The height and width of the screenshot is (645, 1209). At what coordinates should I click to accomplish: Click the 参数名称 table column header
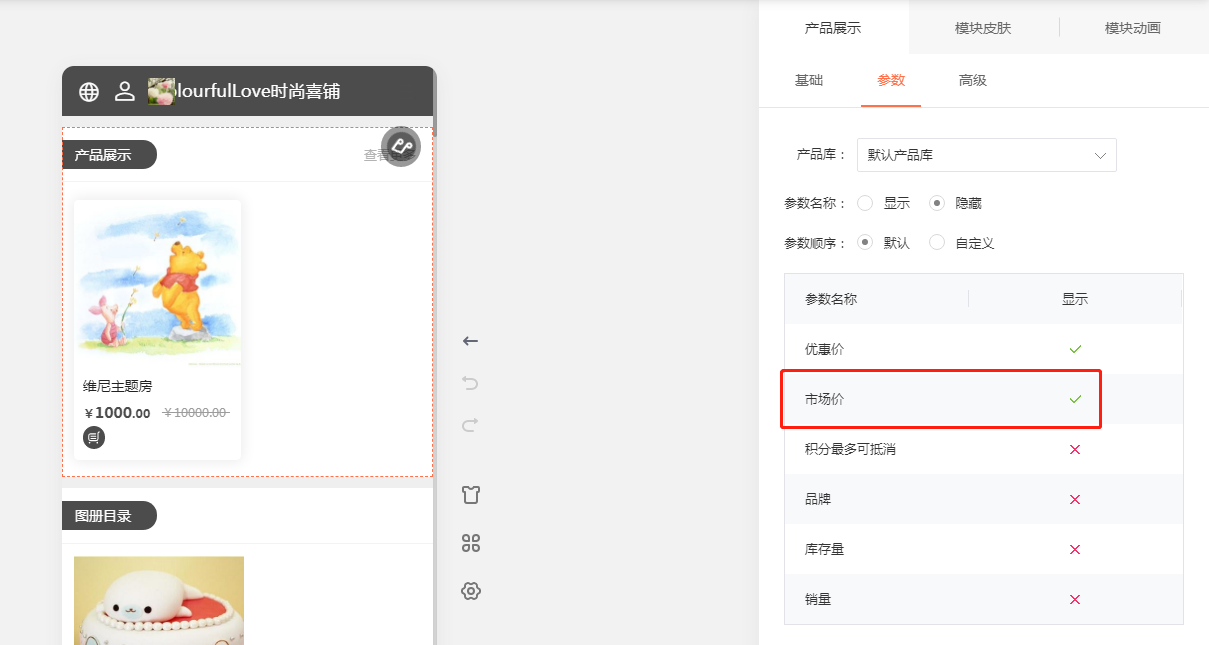coord(831,299)
